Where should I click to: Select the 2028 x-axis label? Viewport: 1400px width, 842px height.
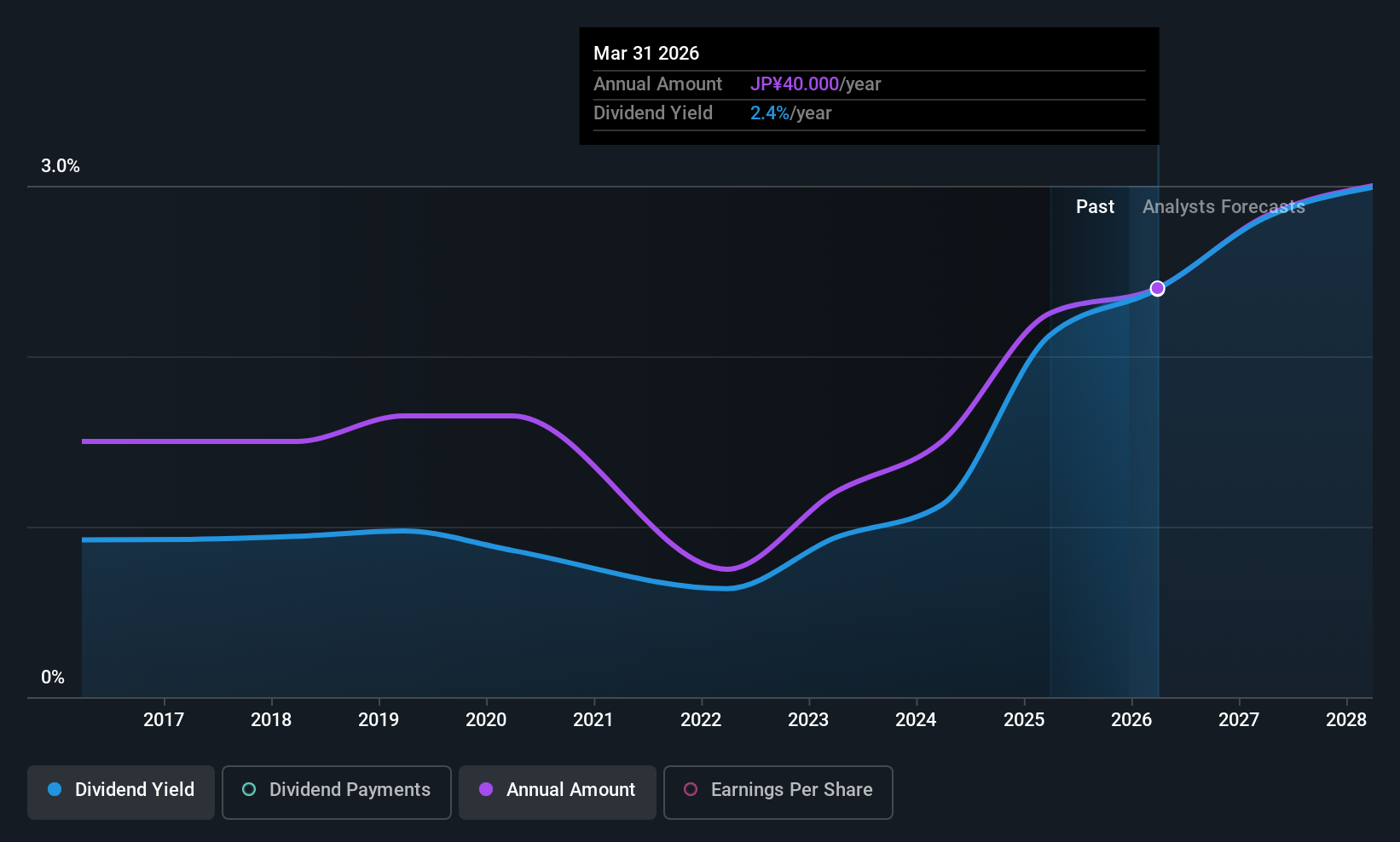point(1346,720)
